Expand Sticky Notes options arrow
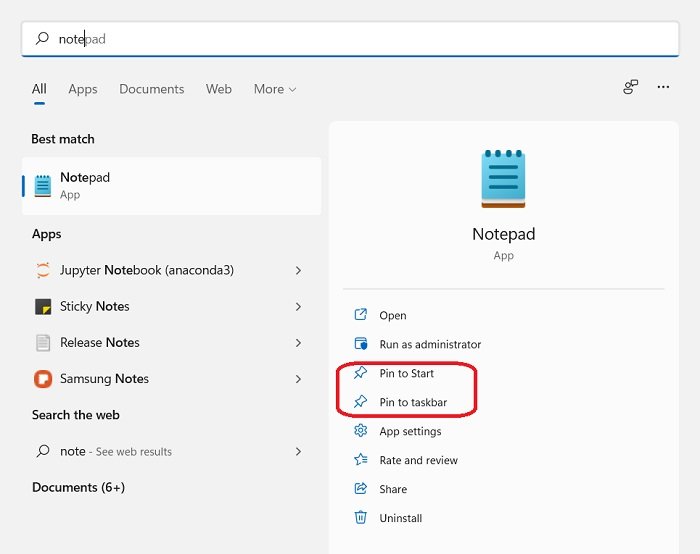This screenshot has width=700, height=554. click(298, 306)
